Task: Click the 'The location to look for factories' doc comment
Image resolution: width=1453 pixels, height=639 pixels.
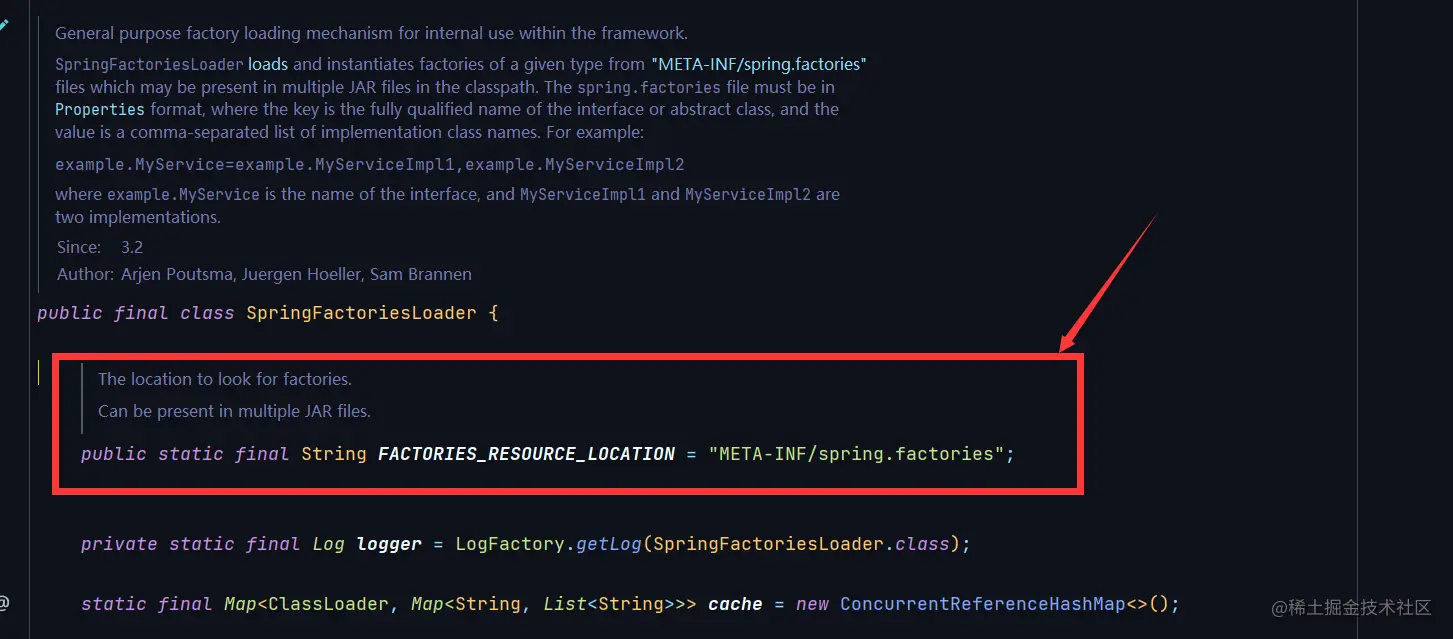Action: [225, 379]
